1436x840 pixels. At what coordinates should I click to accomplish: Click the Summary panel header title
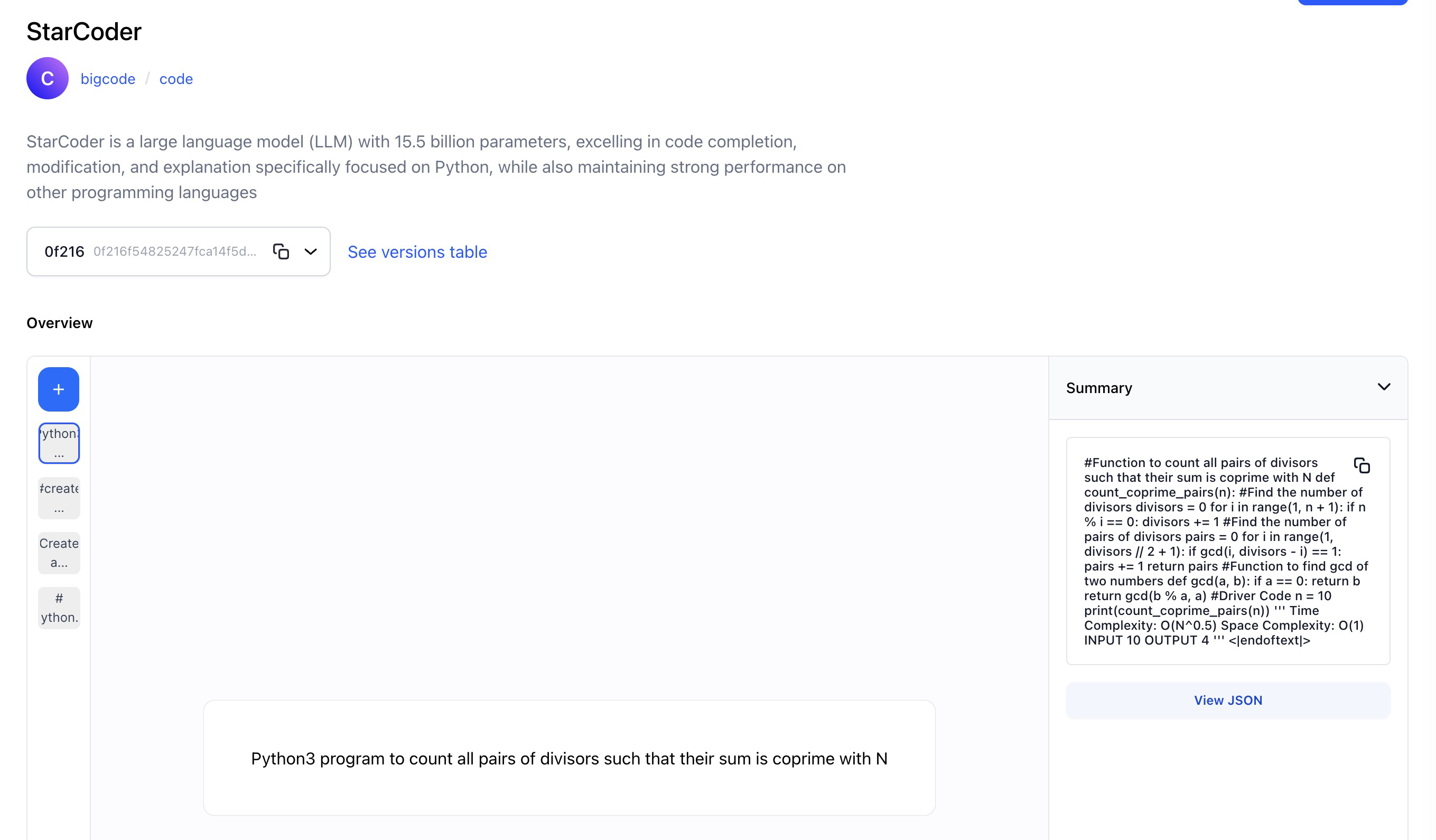[x=1098, y=388]
